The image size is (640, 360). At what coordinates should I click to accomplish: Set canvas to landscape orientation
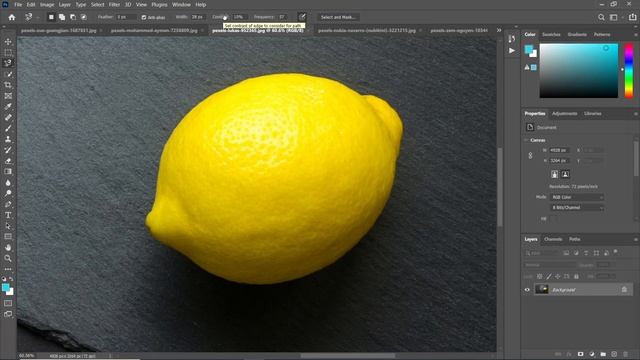click(x=565, y=174)
